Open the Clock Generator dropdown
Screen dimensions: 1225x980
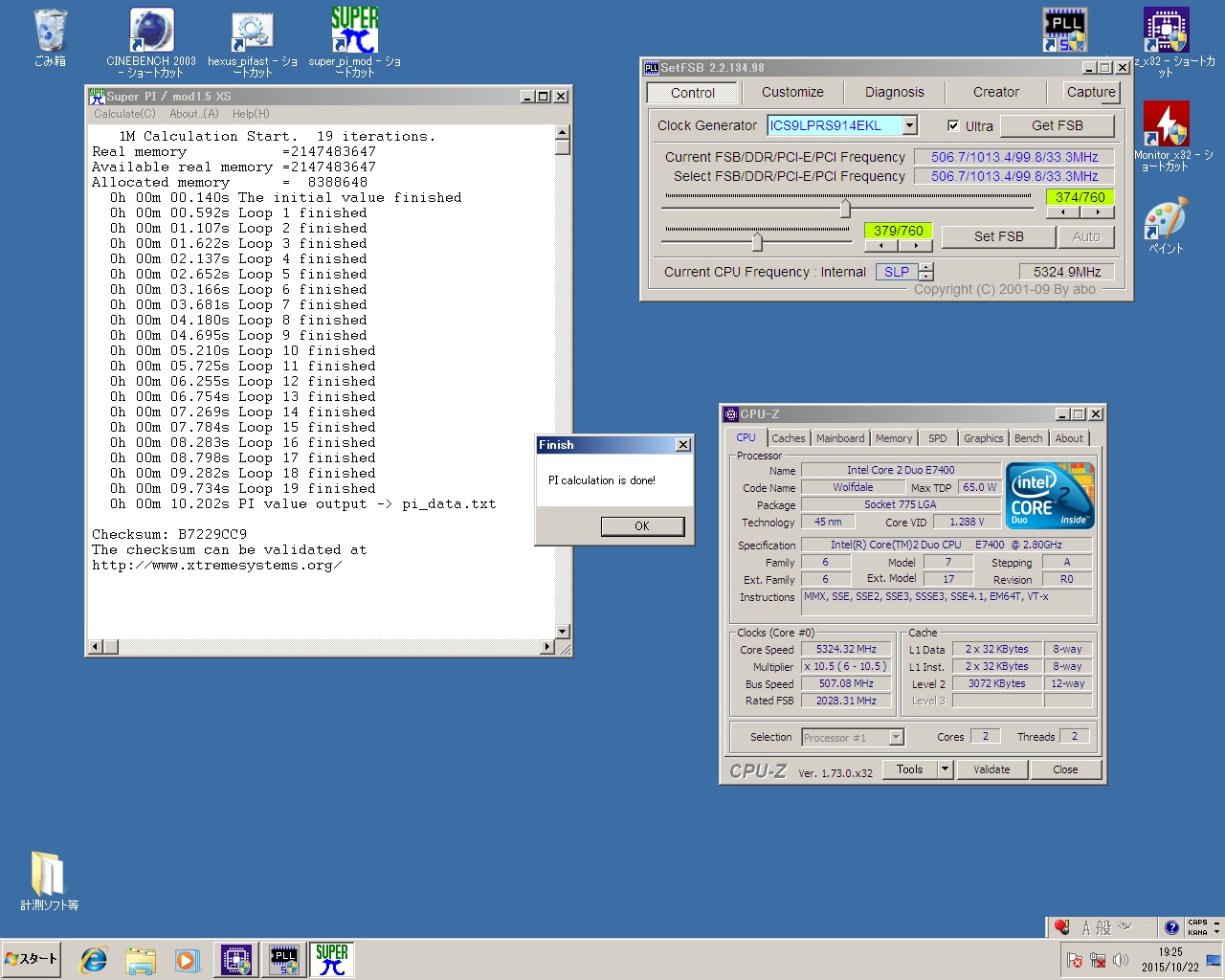(x=910, y=125)
